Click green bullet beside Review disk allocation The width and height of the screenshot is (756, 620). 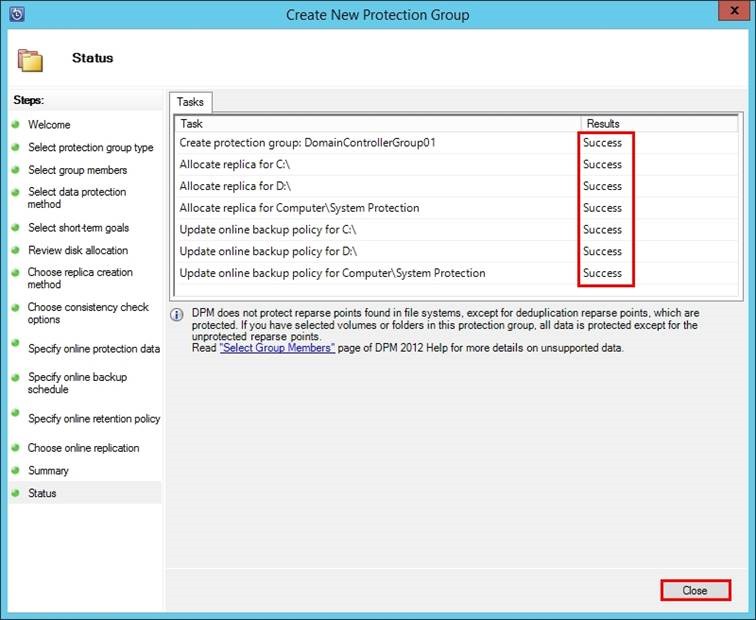coord(15,250)
